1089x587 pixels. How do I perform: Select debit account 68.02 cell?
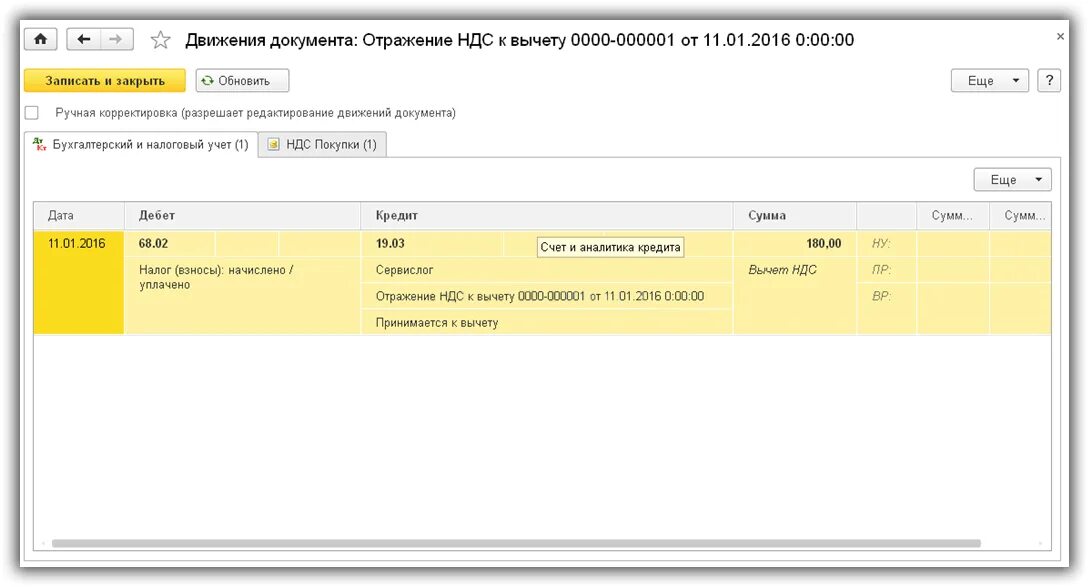coord(170,244)
